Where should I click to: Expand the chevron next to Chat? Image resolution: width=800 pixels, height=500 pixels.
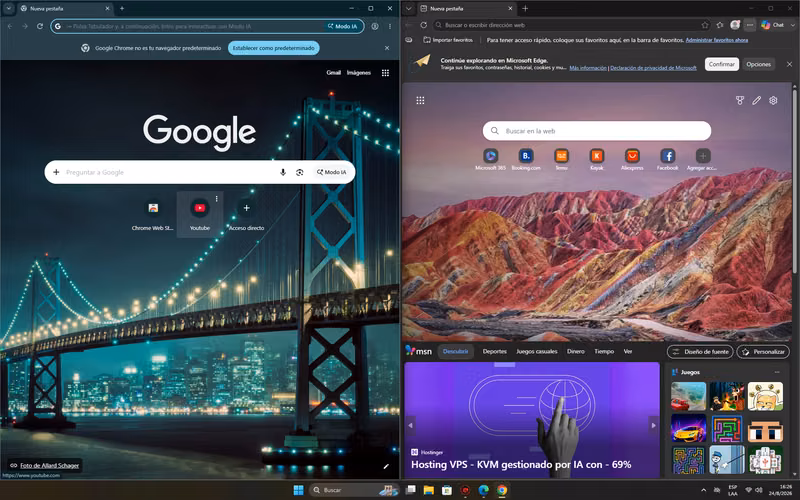coord(793,25)
